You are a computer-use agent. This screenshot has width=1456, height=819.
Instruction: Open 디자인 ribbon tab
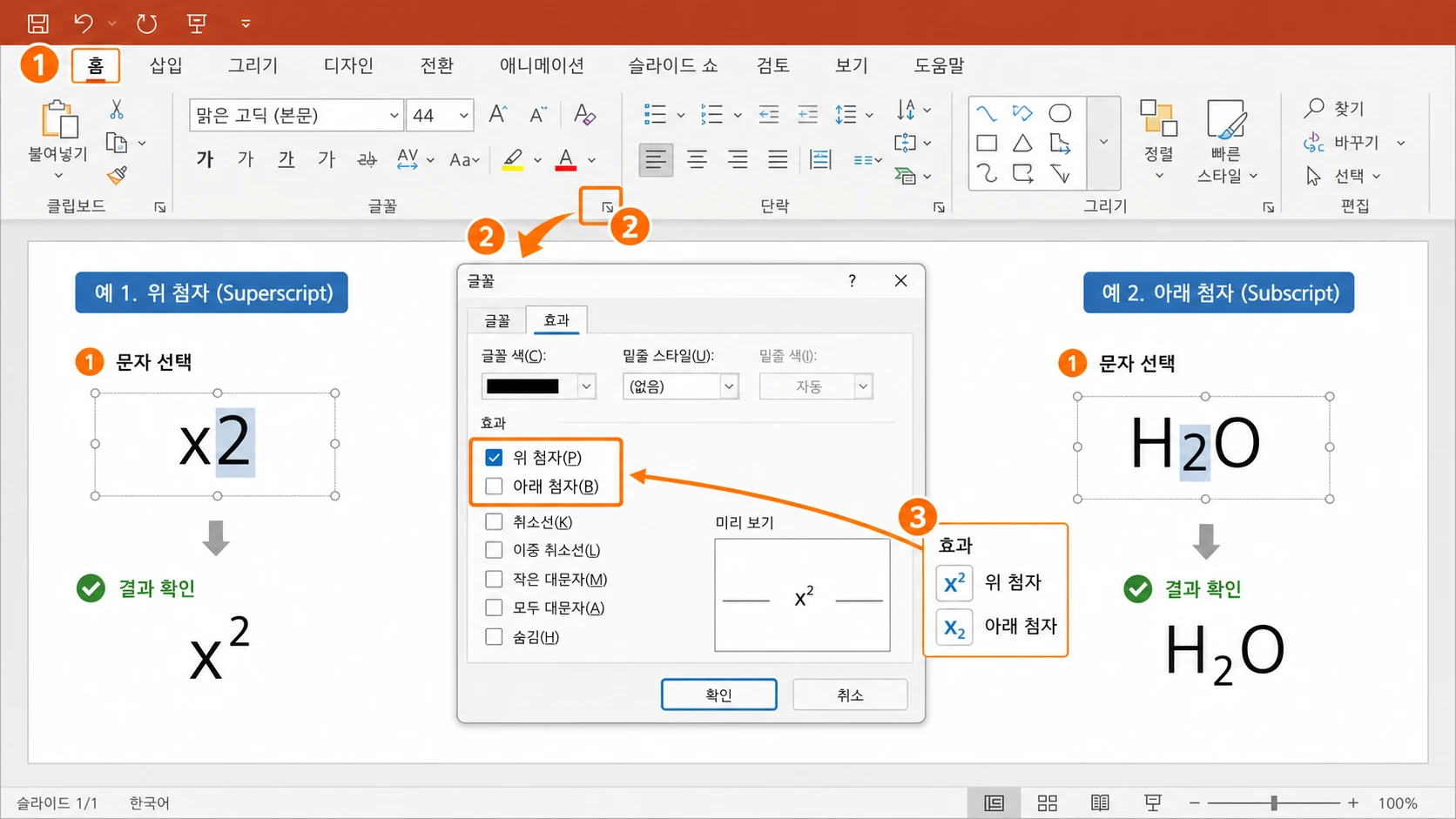[x=348, y=65]
